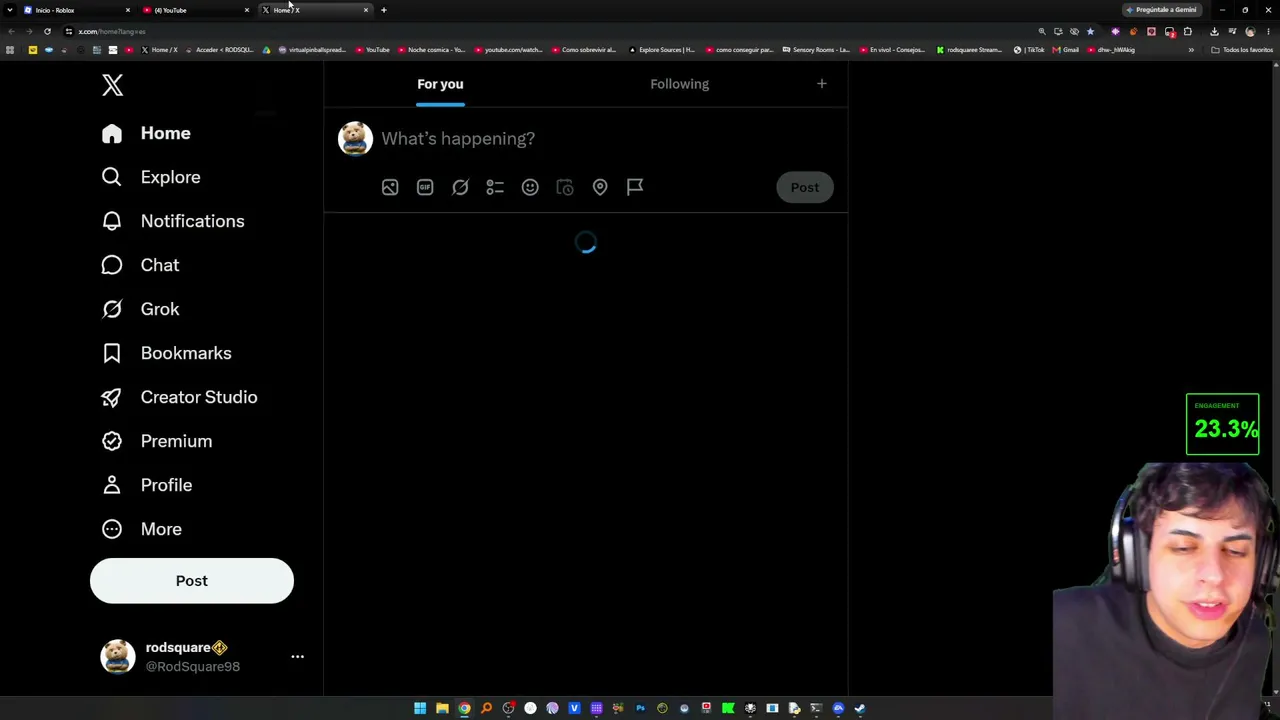Open the Acceder < RODSQU... bookmark

click(218, 50)
